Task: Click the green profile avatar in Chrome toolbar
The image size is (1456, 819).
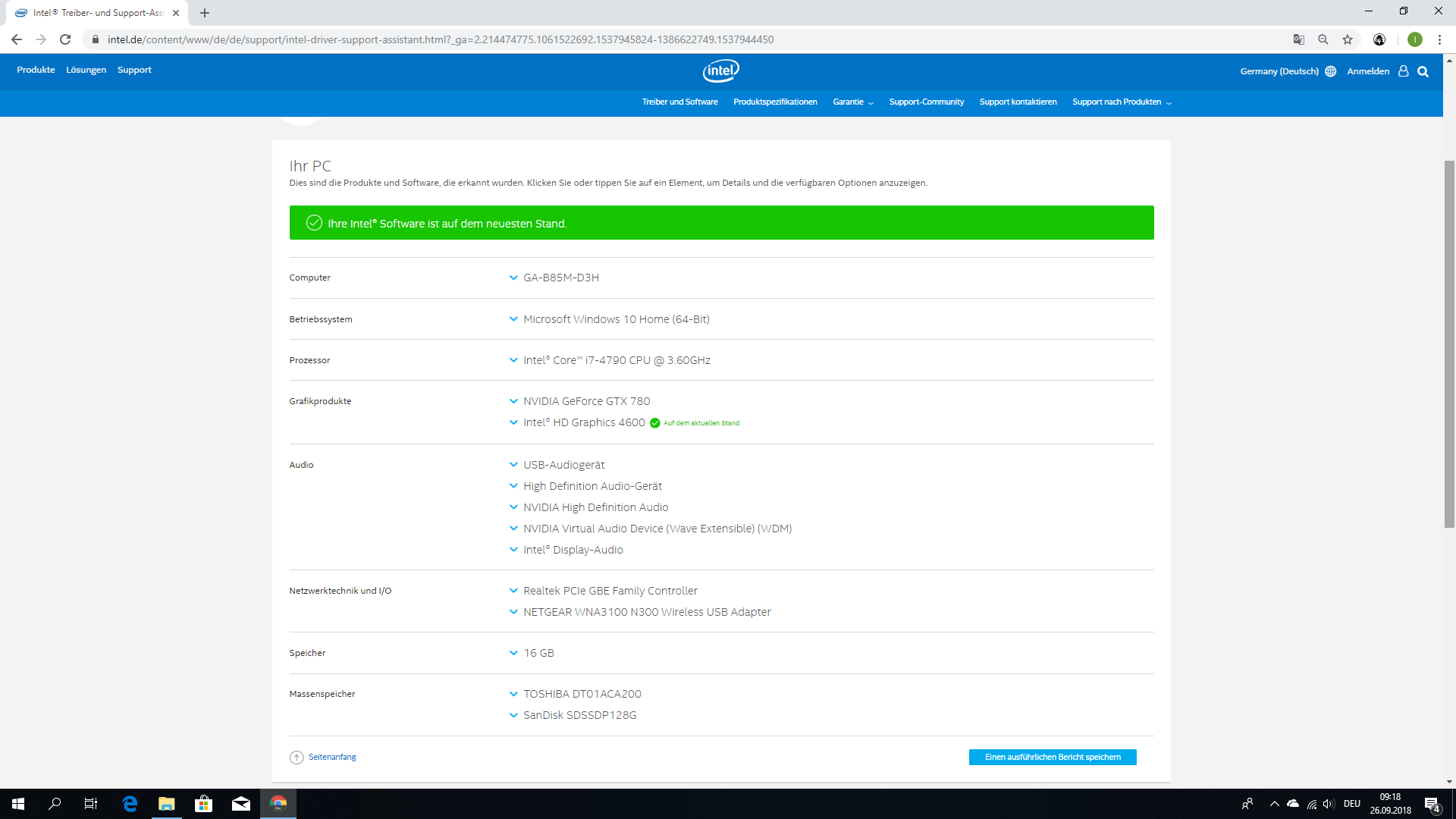Action: click(1414, 39)
